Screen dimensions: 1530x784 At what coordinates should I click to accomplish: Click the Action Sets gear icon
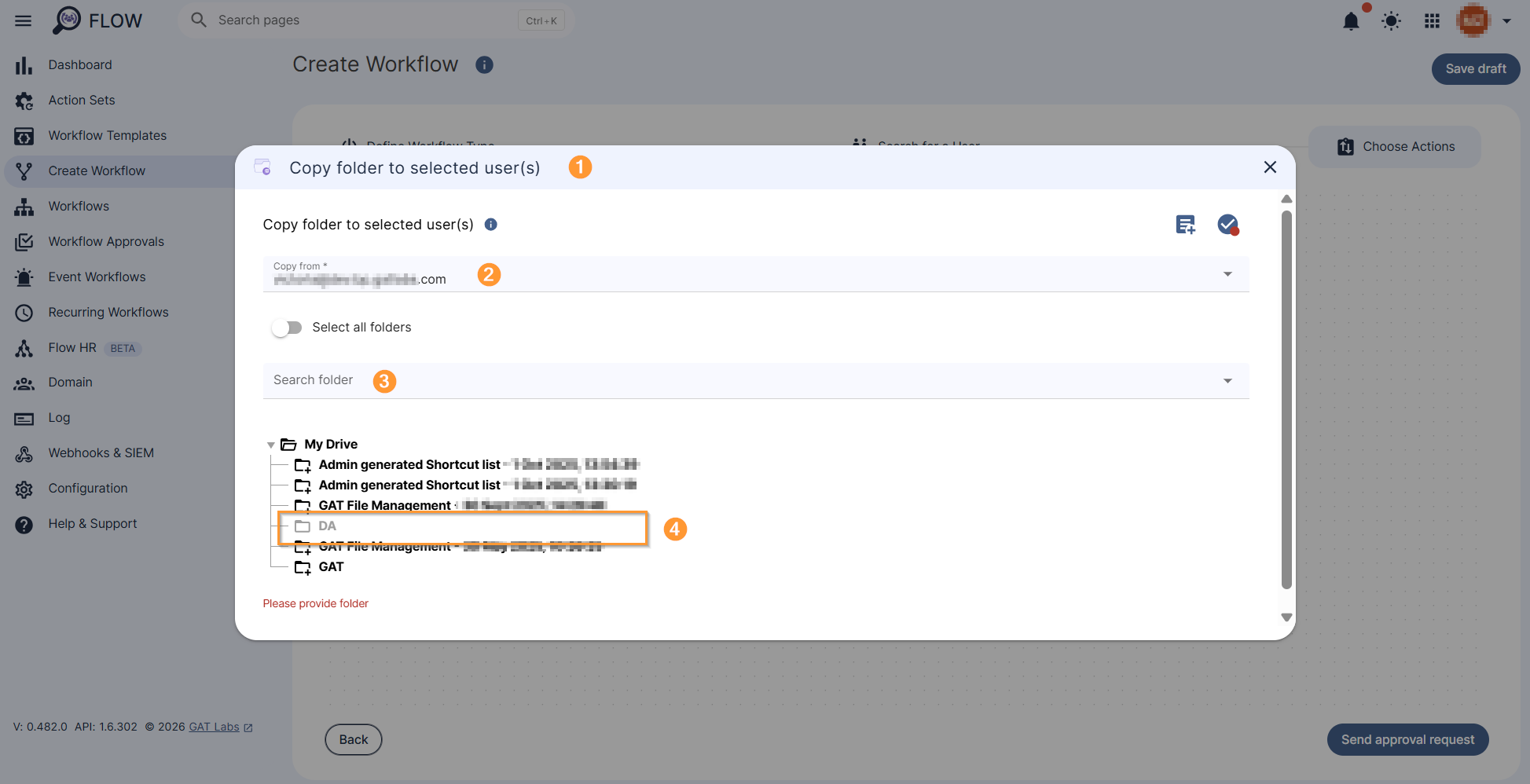(24, 101)
